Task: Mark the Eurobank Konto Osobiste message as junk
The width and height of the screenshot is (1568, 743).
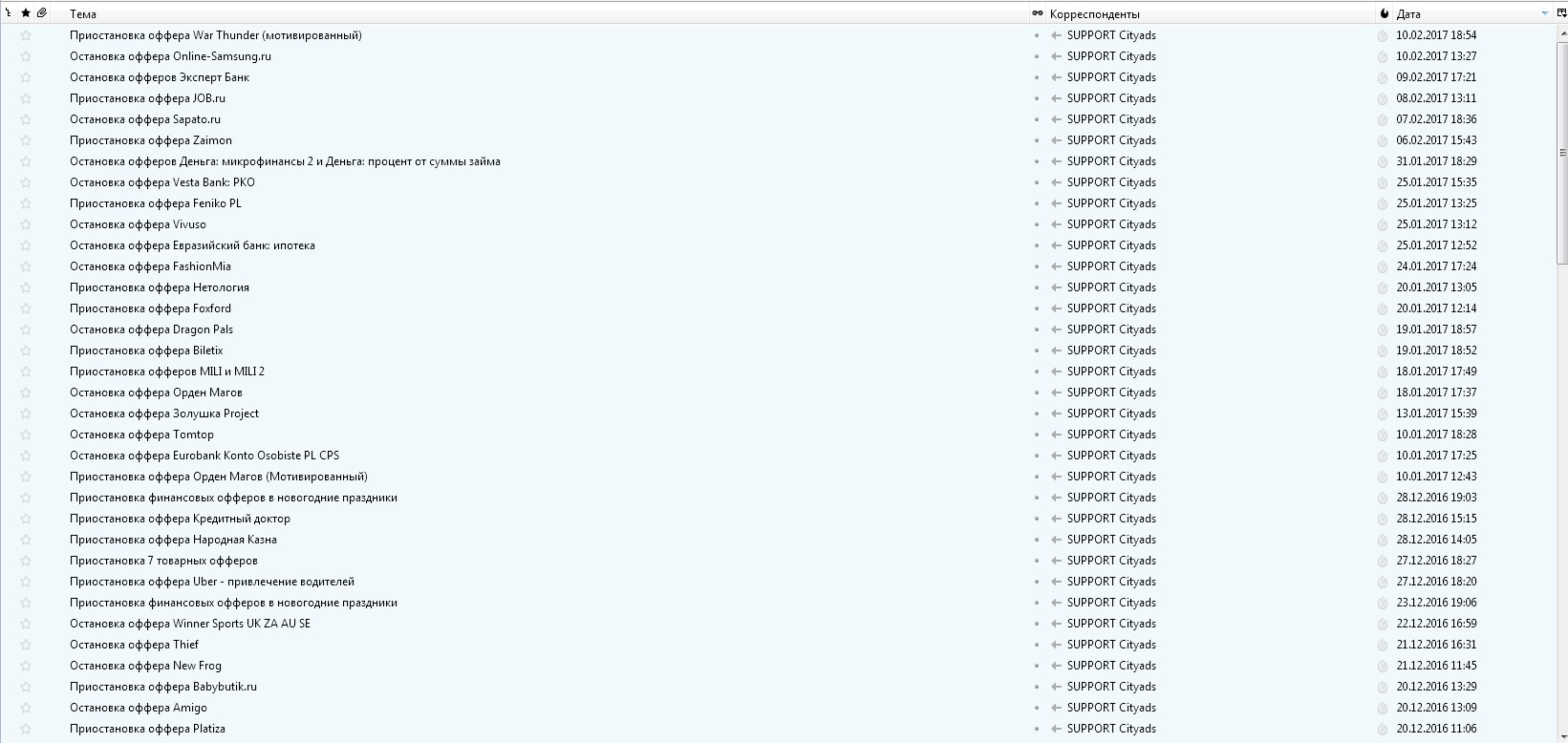Action: coord(1383,456)
